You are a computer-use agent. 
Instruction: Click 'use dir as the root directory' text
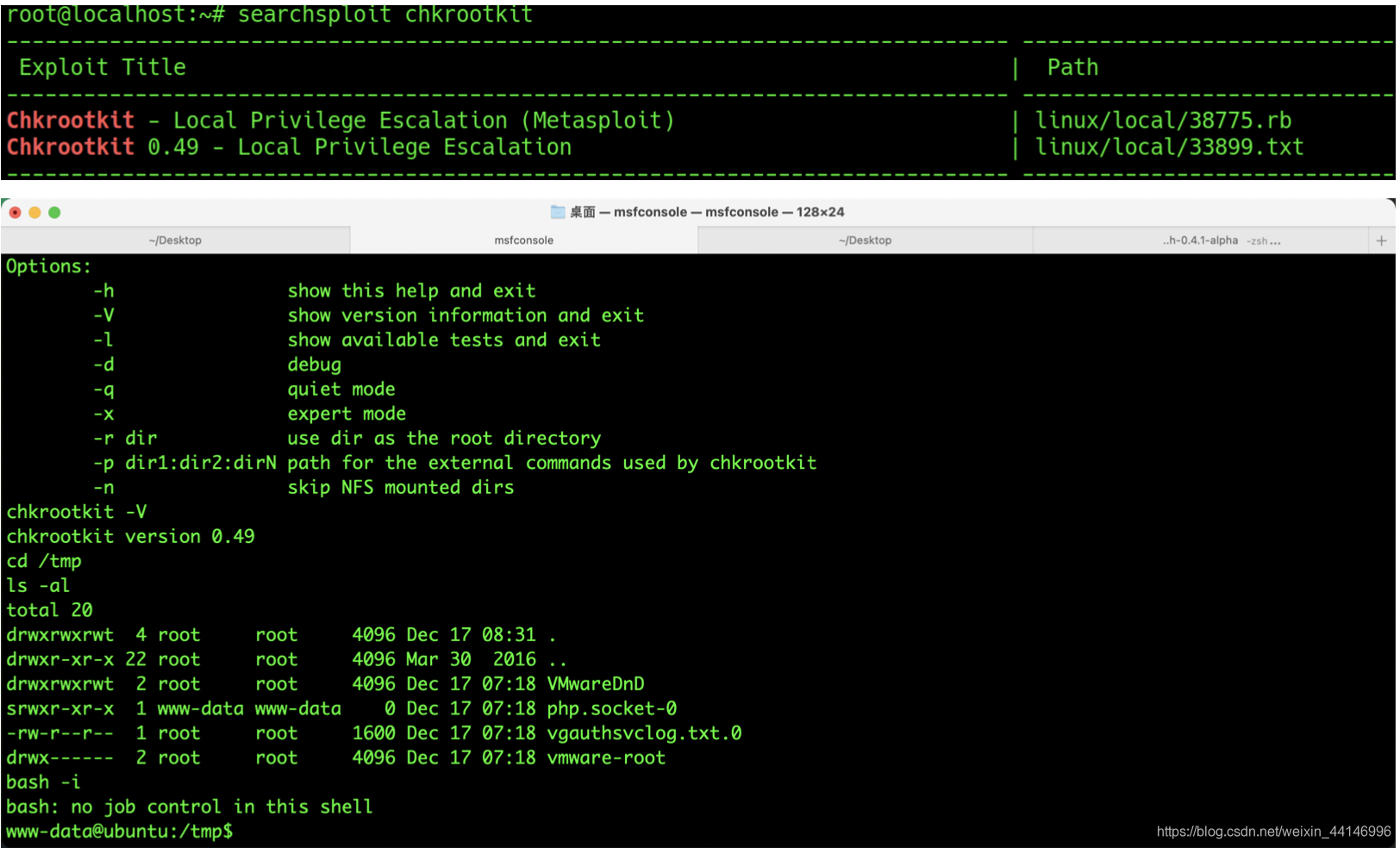[x=444, y=438]
